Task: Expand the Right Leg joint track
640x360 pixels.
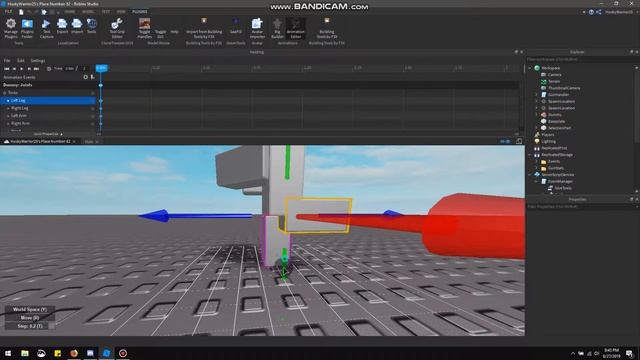Action: [x=8, y=108]
